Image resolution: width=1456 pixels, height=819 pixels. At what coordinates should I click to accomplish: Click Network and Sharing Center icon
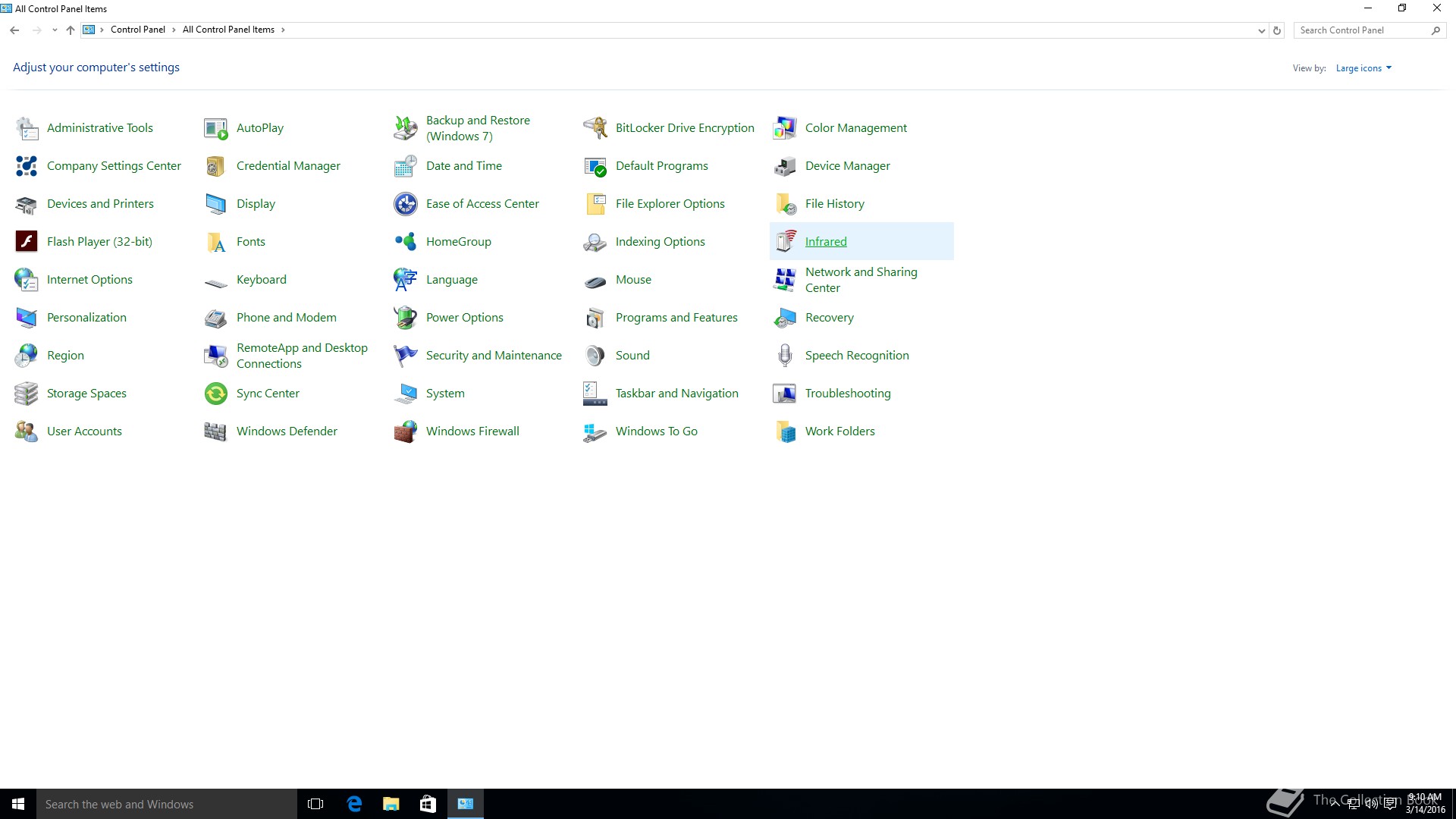pos(785,280)
